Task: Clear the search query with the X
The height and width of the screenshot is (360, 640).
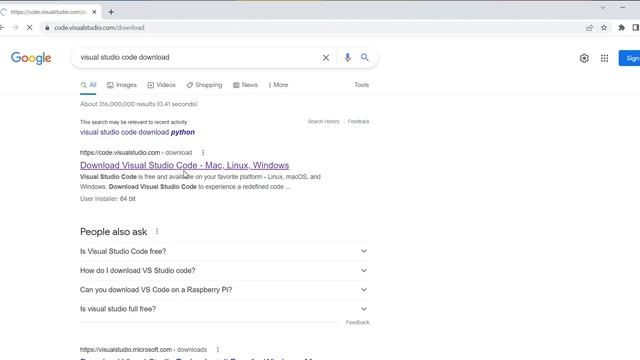Action: click(x=326, y=58)
